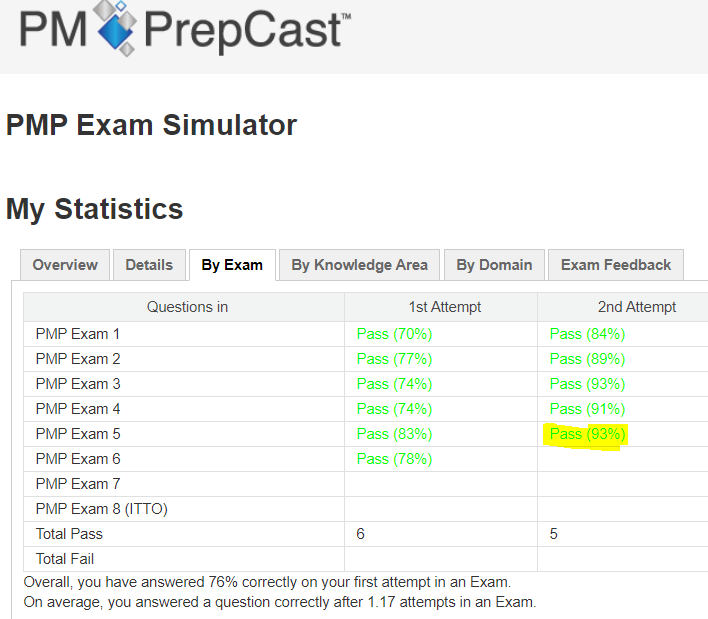
Task: Click the 2nd Attempt column header
Action: click(637, 307)
